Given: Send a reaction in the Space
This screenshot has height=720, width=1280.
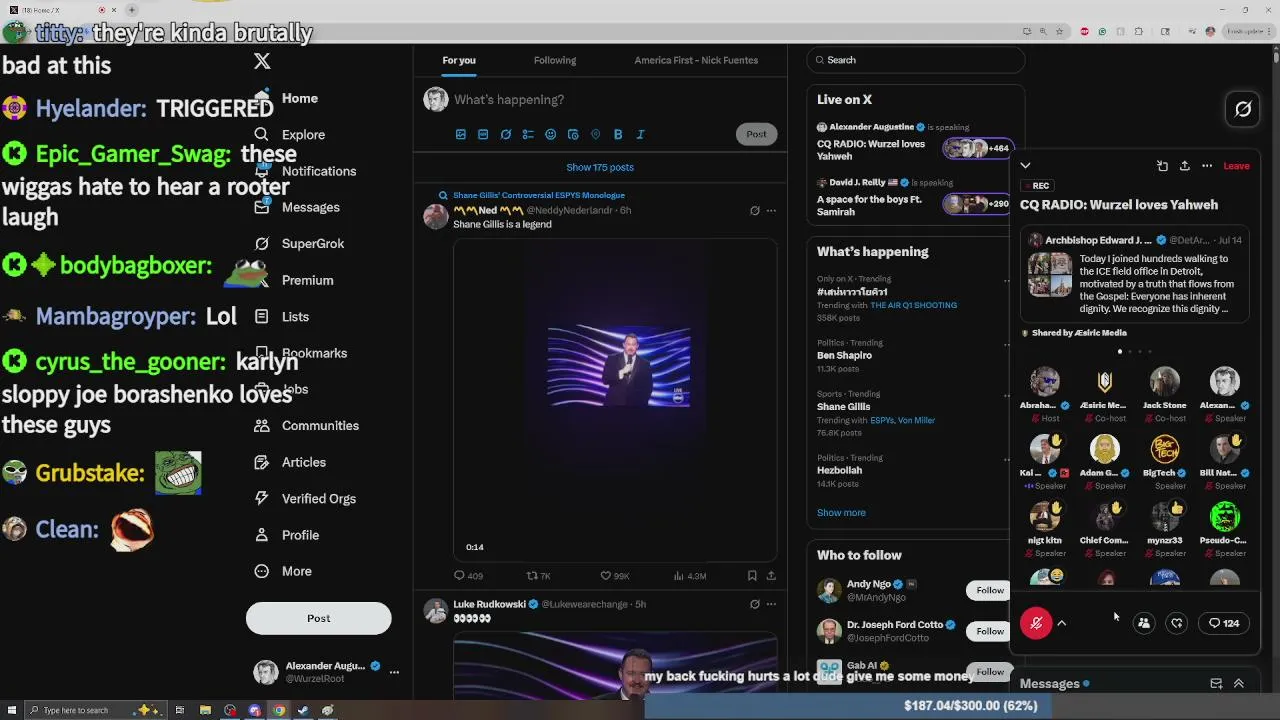Looking at the screenshot, I should 1177,623.
